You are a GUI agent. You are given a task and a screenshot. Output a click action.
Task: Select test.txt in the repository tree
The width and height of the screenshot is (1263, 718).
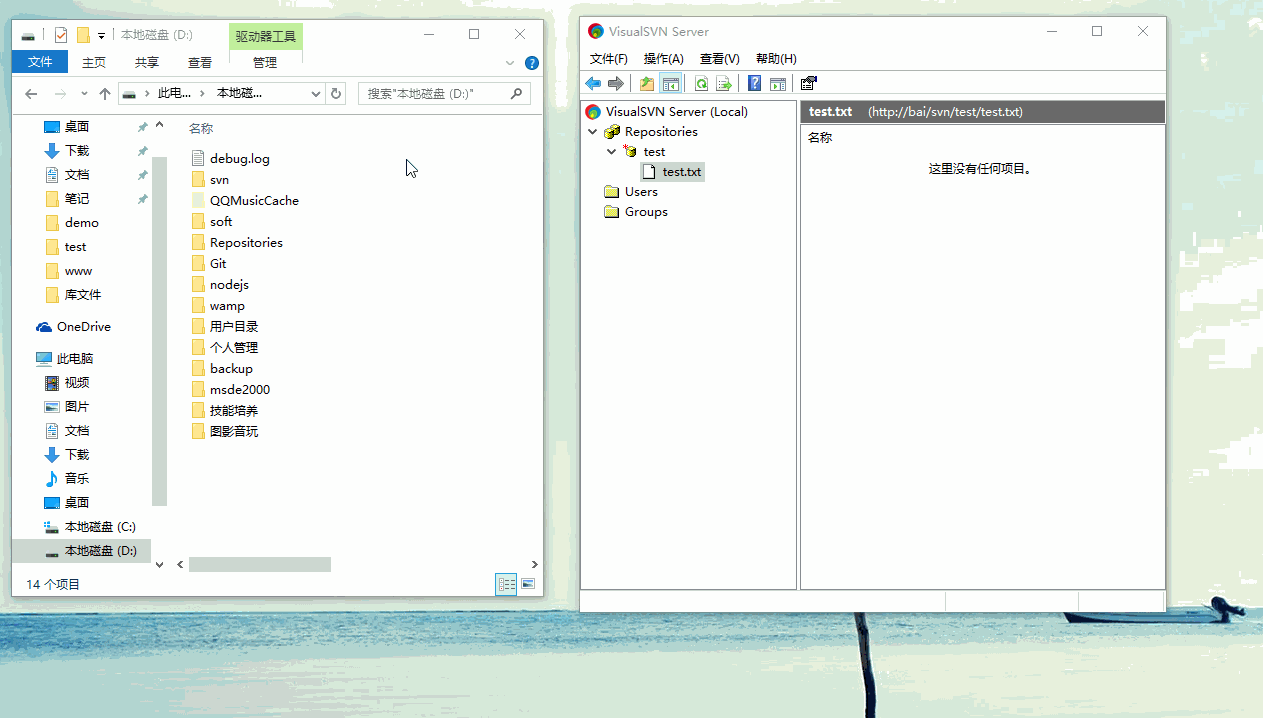[682, 172]
